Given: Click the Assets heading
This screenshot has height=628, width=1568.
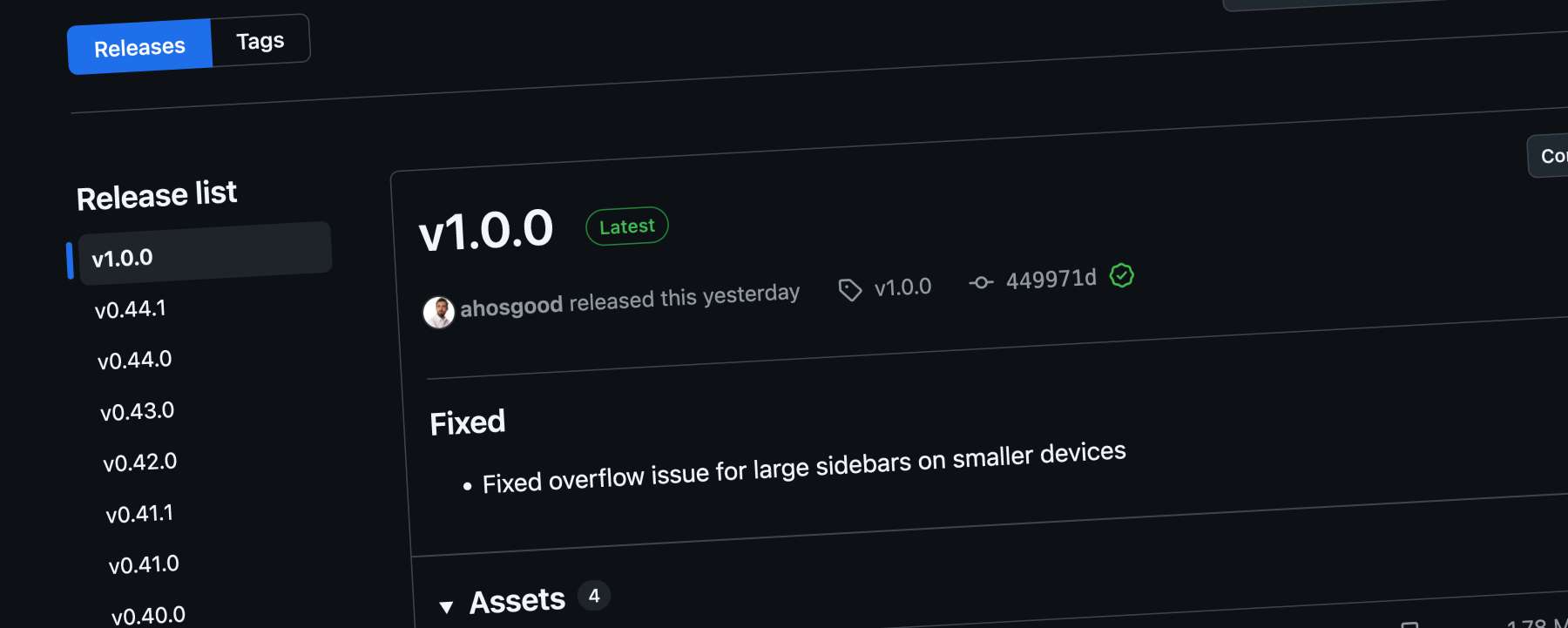Looking at the screenshot, I should pos(517,601).
